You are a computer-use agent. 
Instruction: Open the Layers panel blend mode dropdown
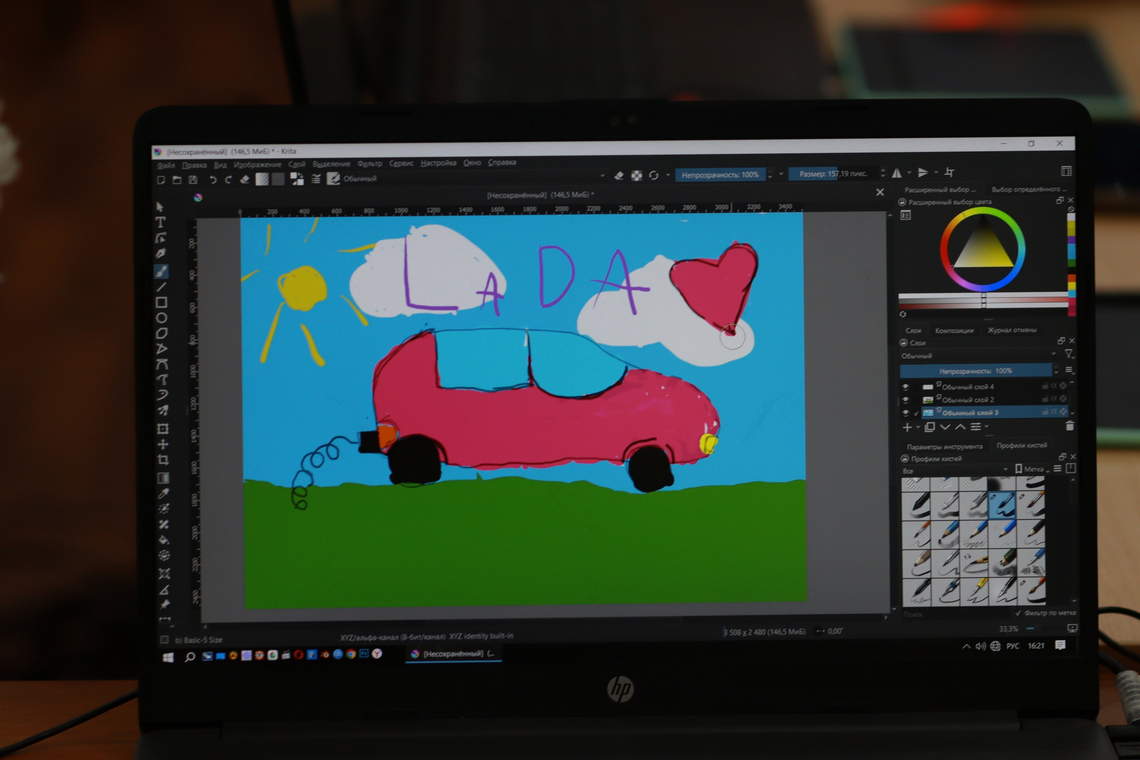point(979,356)
